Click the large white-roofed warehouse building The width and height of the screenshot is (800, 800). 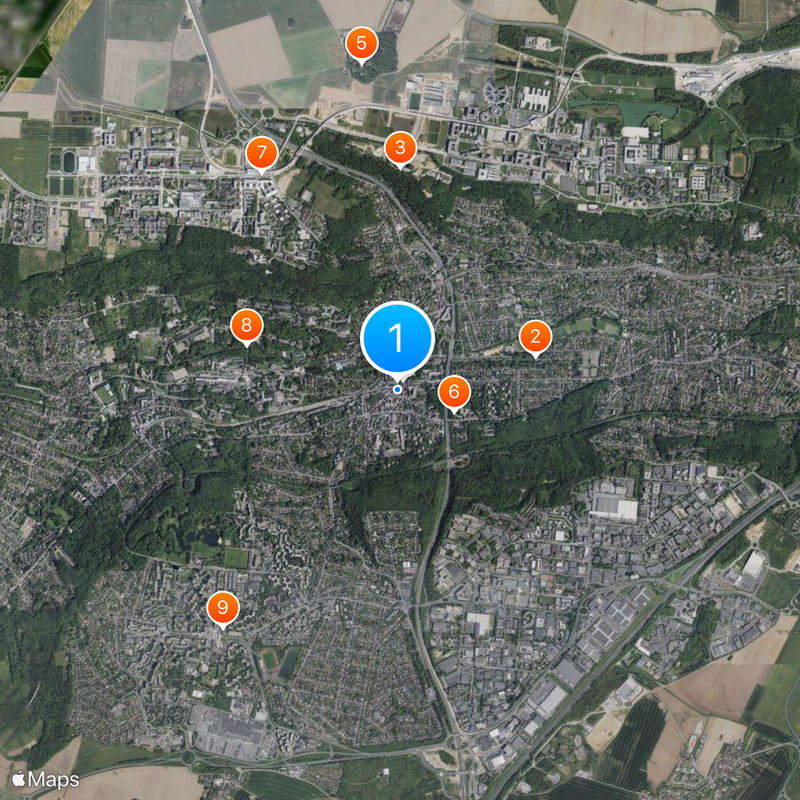coord(614,506)
